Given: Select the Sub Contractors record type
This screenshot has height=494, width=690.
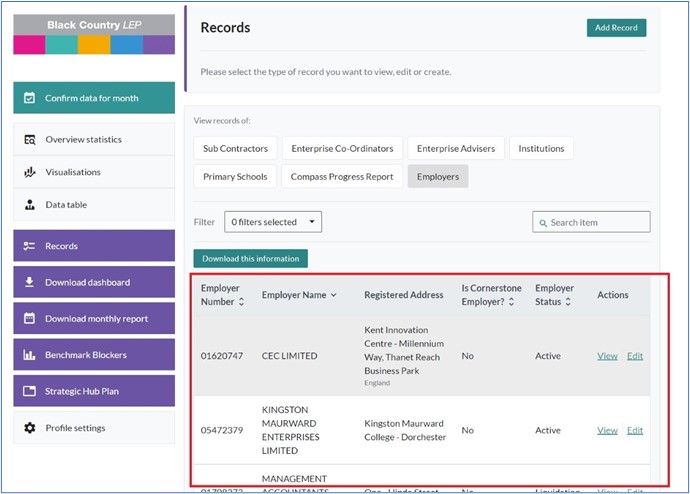Looking at the screenshot, I should pyautogui.click(x=235, y=149).
